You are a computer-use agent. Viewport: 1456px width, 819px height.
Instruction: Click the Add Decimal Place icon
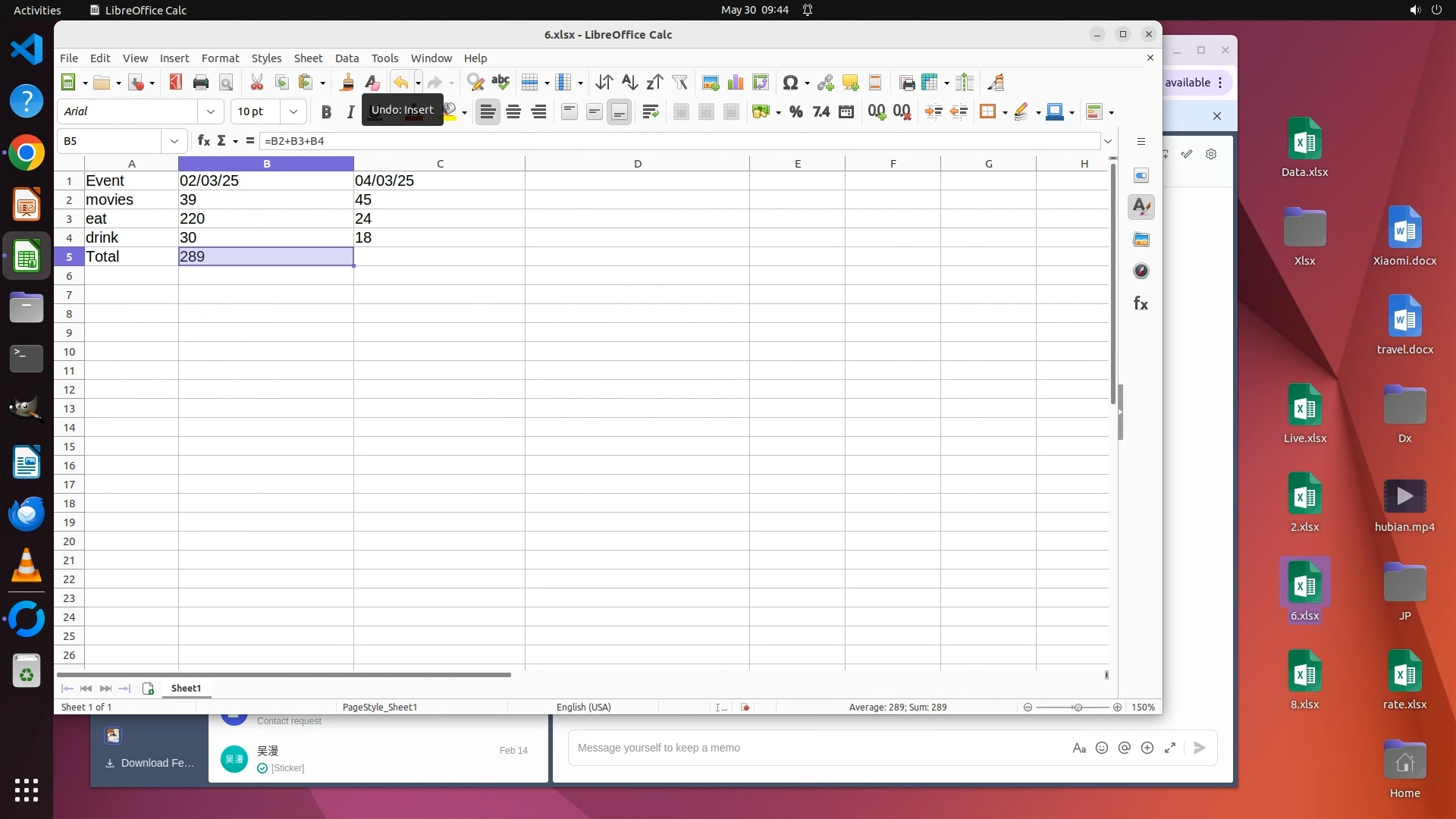pos(877,112)
